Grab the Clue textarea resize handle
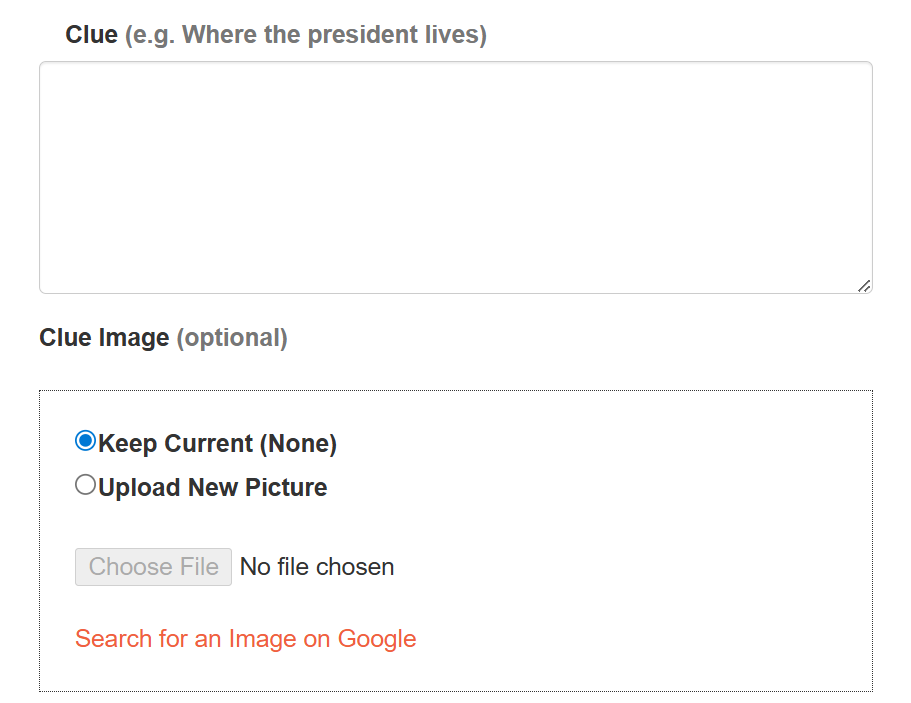 [864, 286]
